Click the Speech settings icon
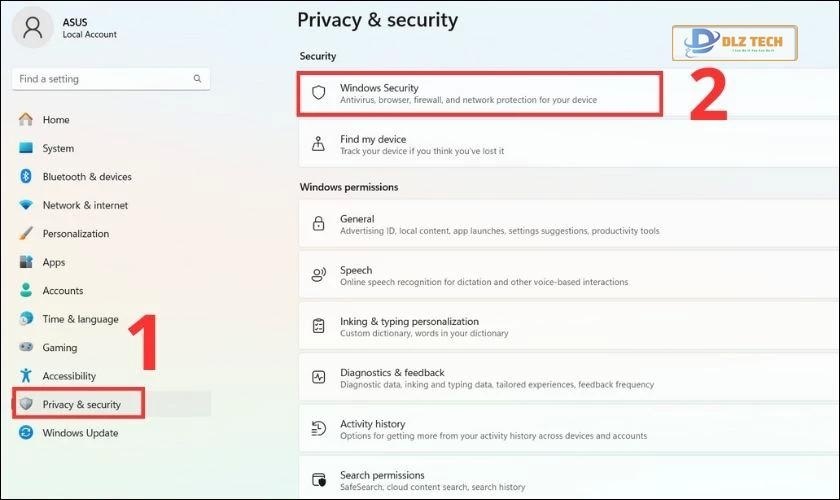Image resolution: width=840 pixels, height=500 pixels. [x=319, y=274]
